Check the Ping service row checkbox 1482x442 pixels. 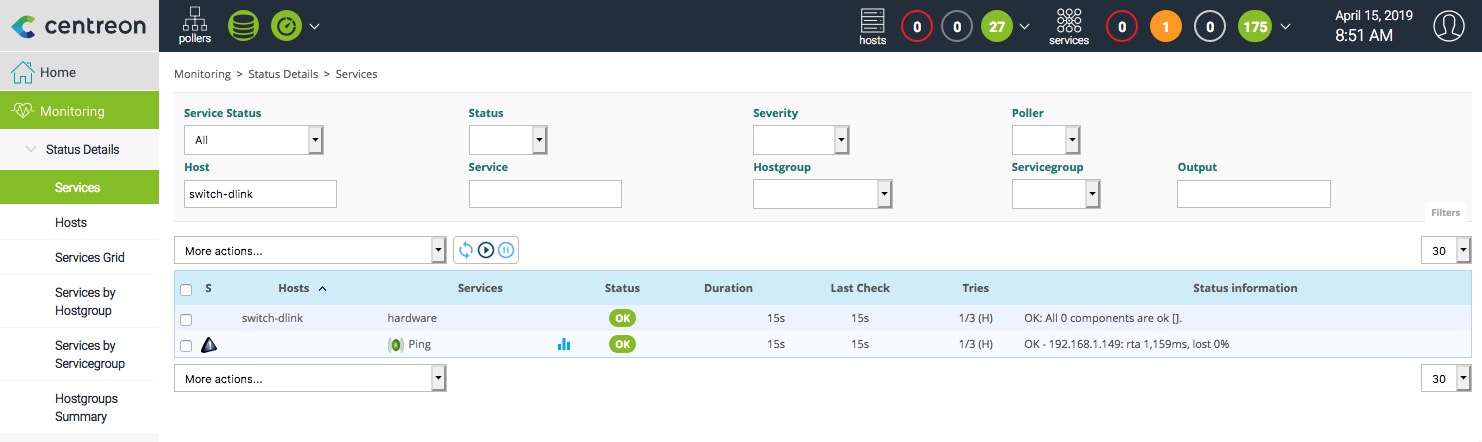pyautogui.click(x=186, y=345)
